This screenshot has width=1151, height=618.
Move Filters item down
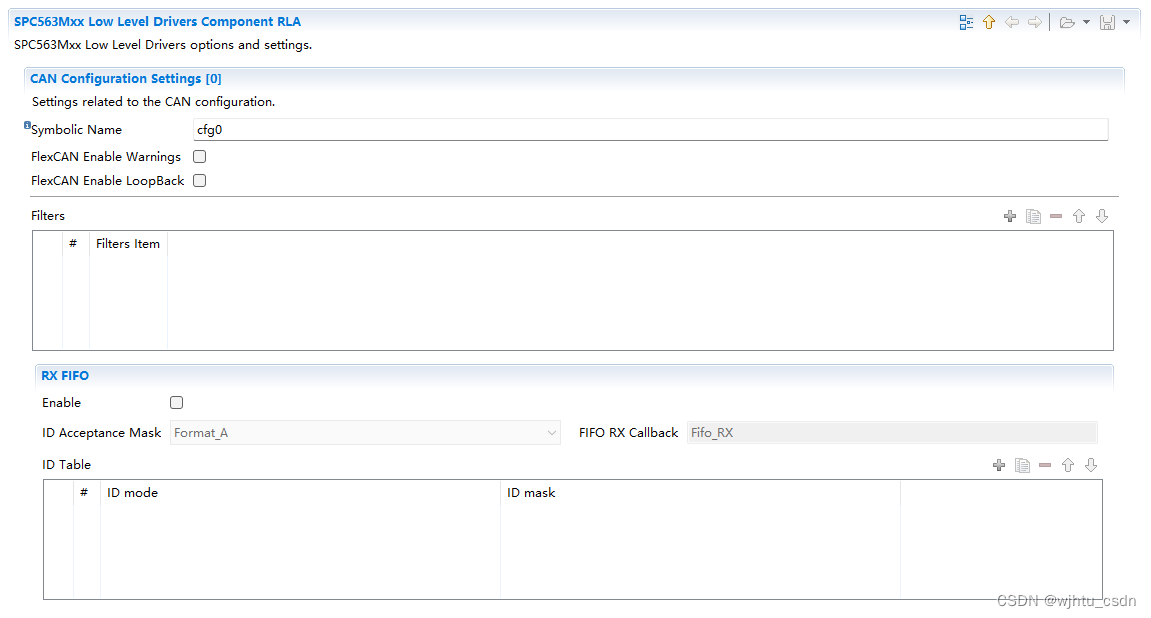click(1102, 217)
